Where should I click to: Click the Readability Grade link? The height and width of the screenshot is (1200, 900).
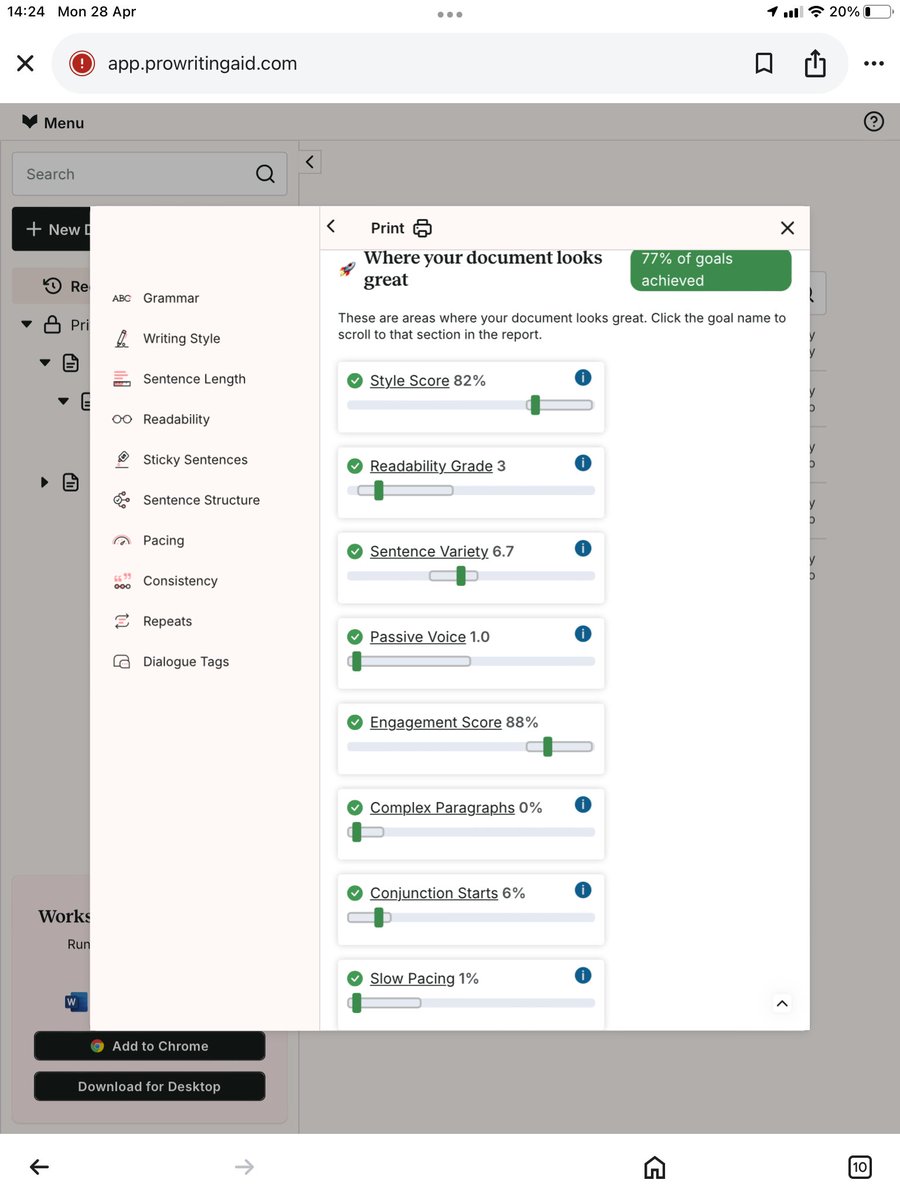pos(431,466)
